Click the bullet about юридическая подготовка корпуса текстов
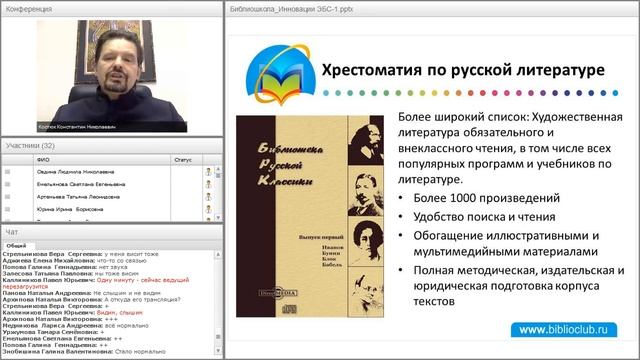Viewport: 640px width, 360px height. [518, 286]
